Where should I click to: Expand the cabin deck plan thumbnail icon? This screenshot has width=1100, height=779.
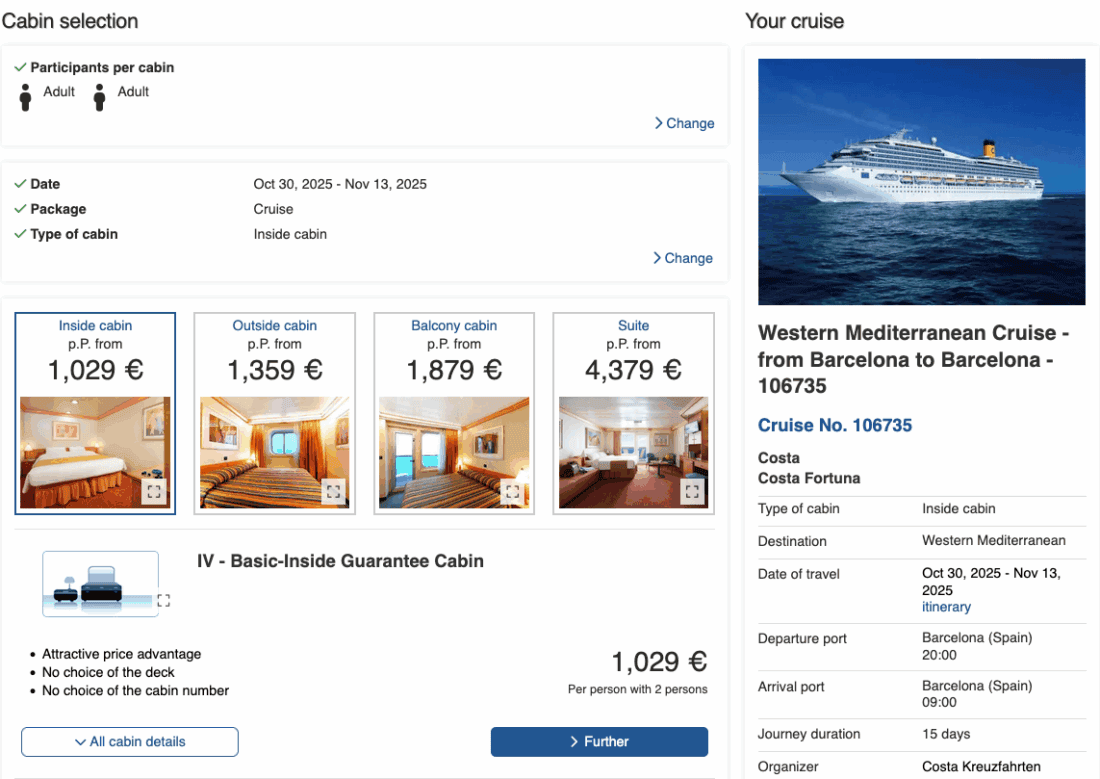point(164,601)
